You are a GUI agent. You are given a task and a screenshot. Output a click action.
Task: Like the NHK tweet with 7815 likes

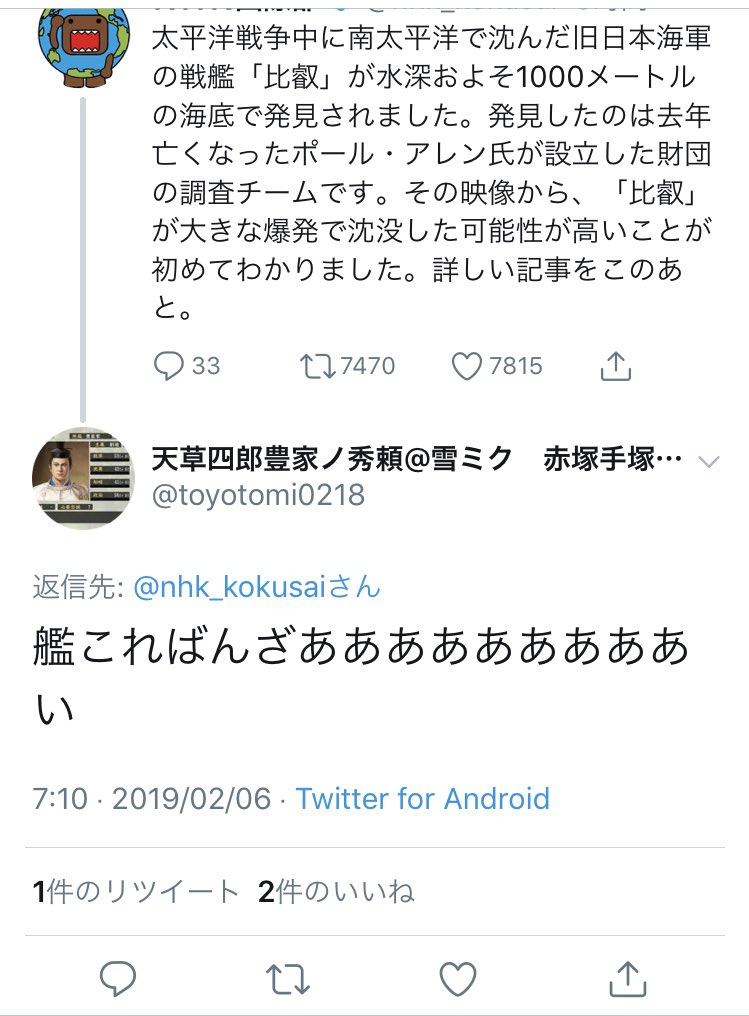pyautogui.click(x=467, y=366)
